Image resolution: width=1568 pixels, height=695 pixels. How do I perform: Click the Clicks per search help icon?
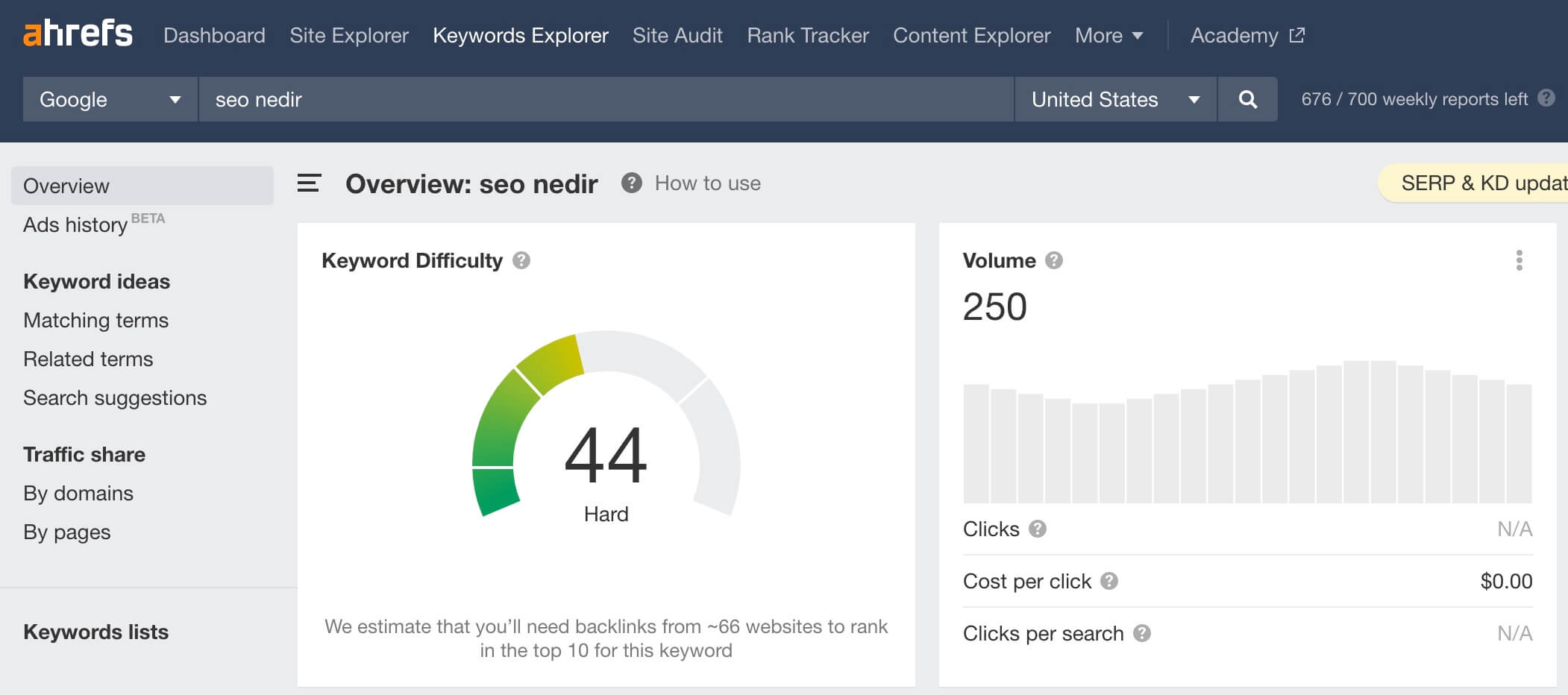[x=1142, y=633]
